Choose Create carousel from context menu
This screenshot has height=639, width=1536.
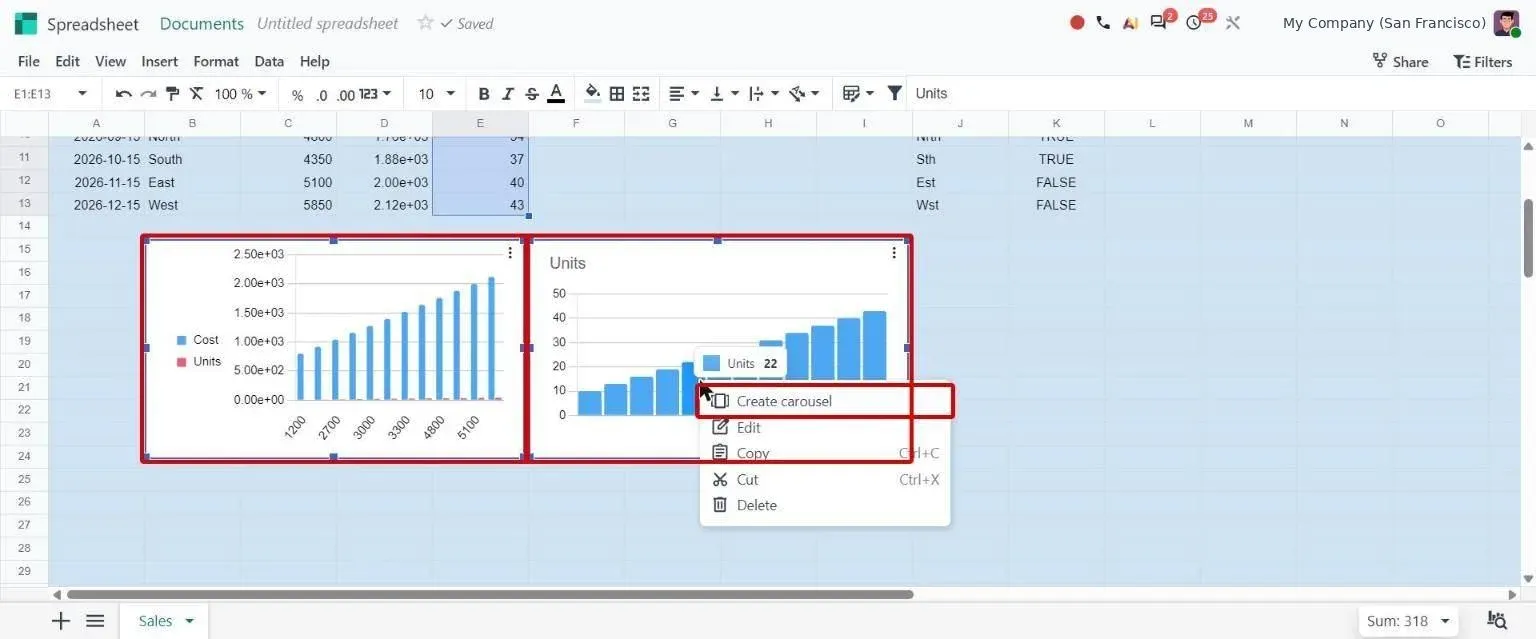825,401
